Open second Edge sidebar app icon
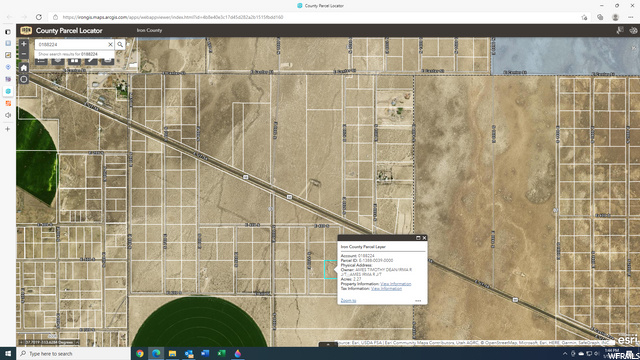Viewport: 640px width, 360px height. 8,43
